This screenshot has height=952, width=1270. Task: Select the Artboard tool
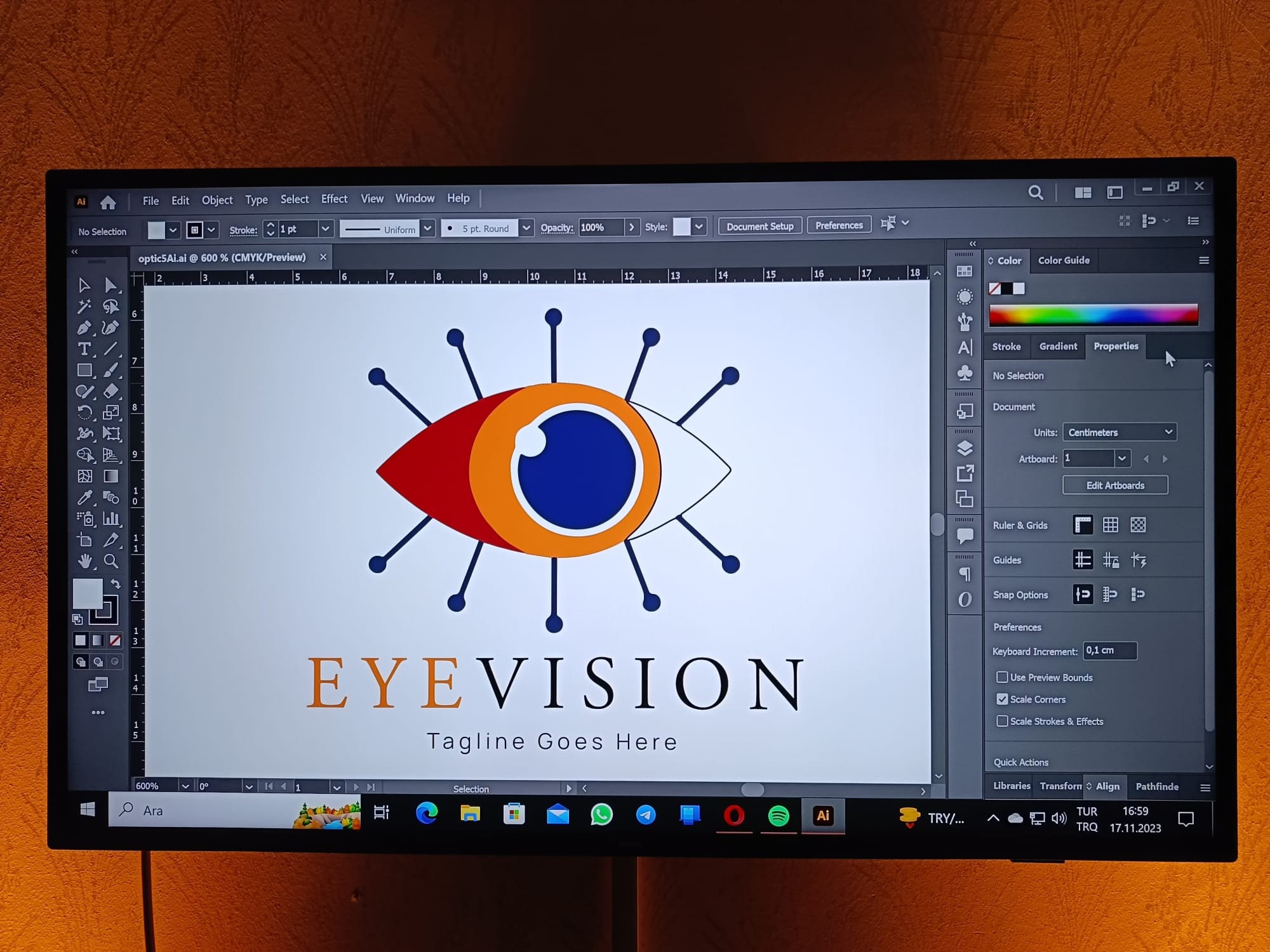click(x=84, y=540)
